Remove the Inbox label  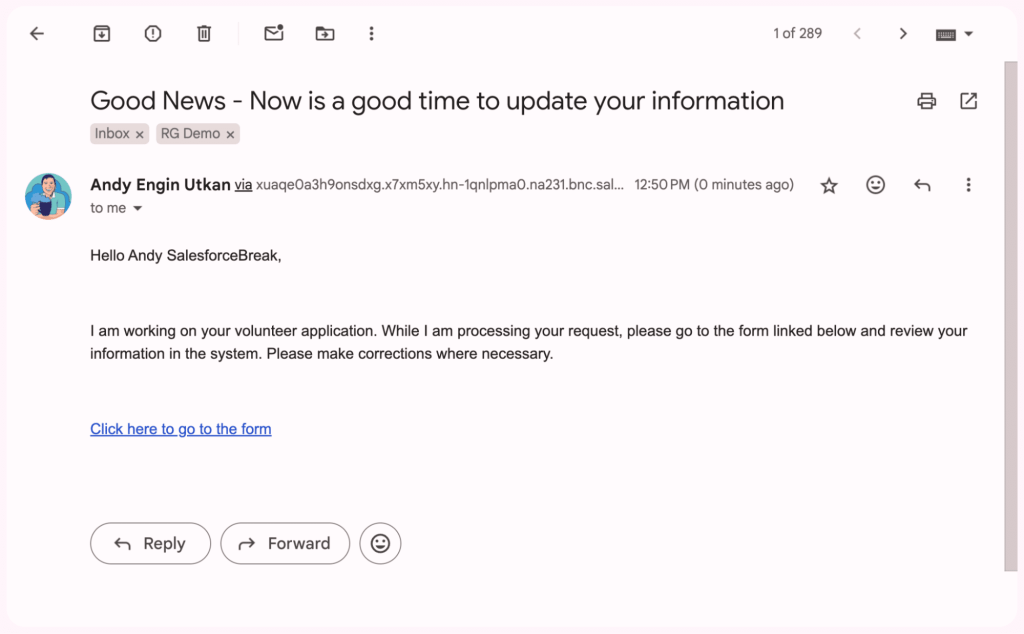[138, 133]
